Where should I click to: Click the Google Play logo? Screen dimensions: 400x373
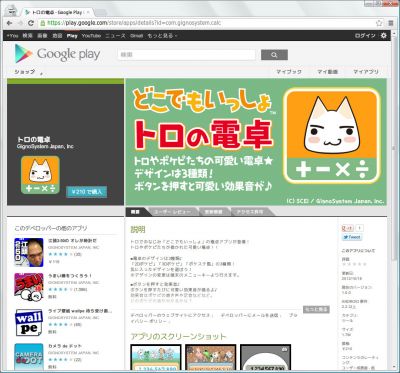pos(57,54)
